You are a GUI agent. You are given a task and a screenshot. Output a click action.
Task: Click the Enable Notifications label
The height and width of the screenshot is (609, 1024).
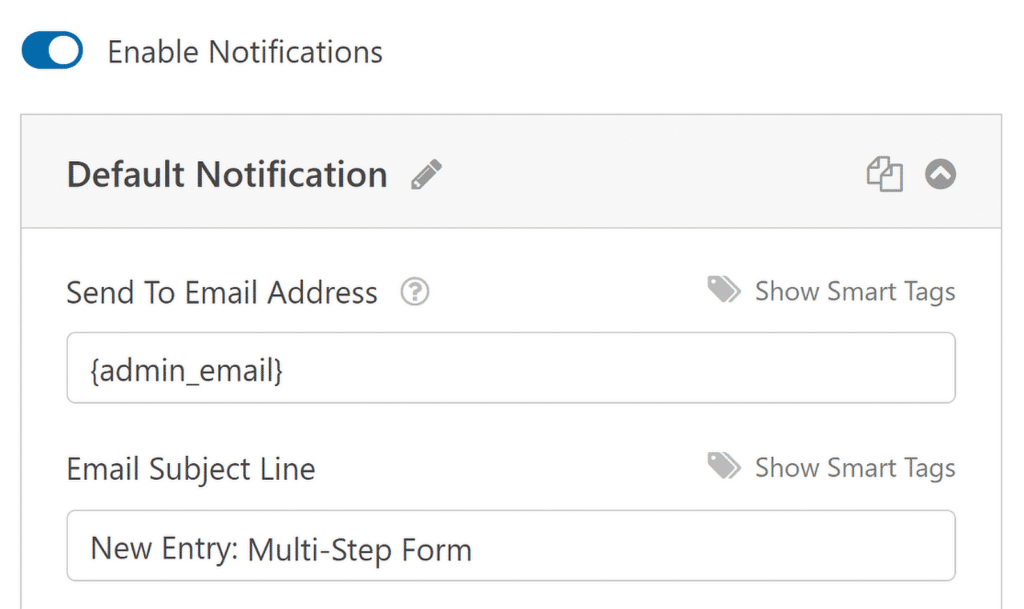pos(245,51)
